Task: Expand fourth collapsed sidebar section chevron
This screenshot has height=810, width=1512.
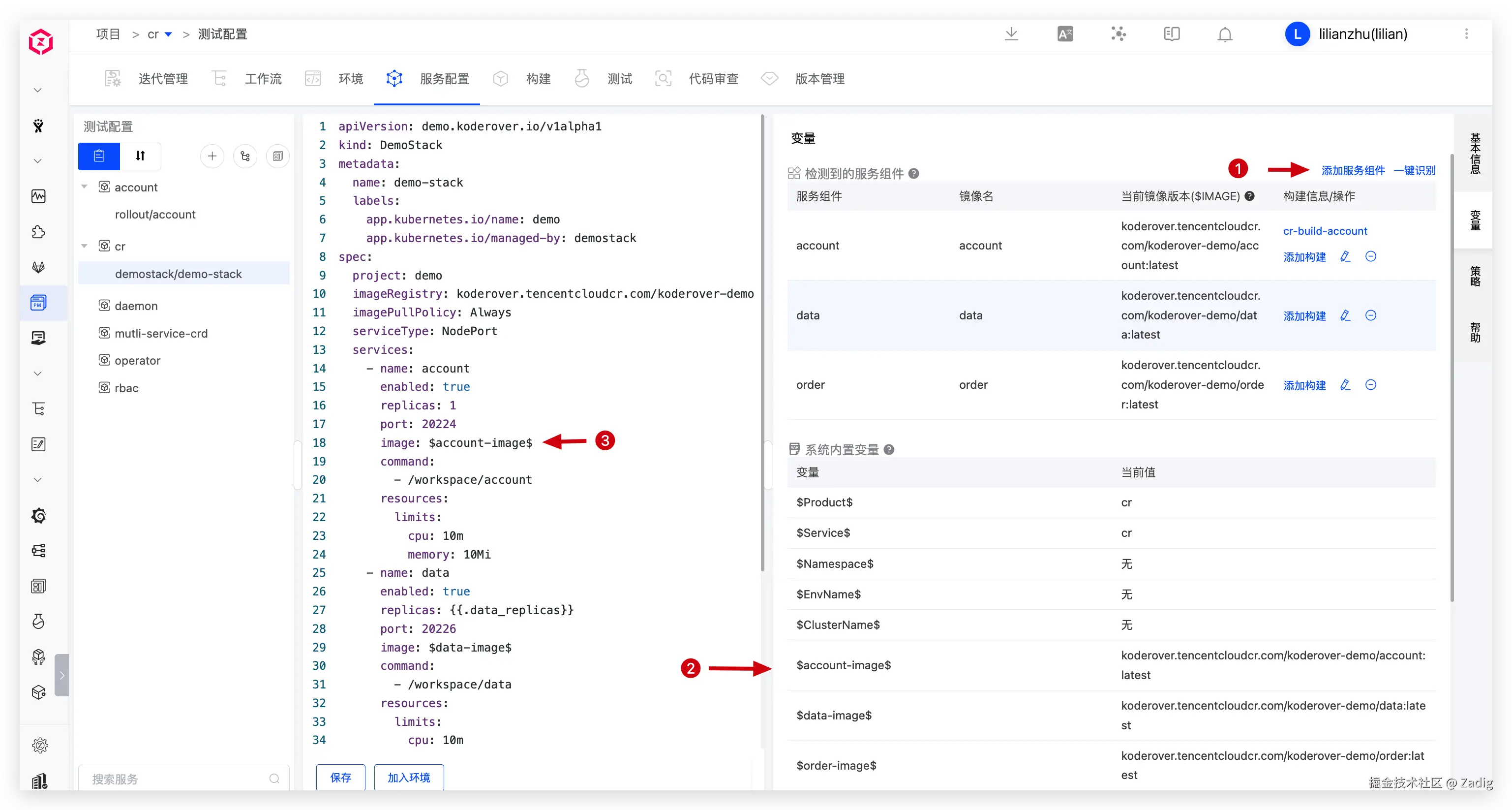Action: (x=38, y=480)
